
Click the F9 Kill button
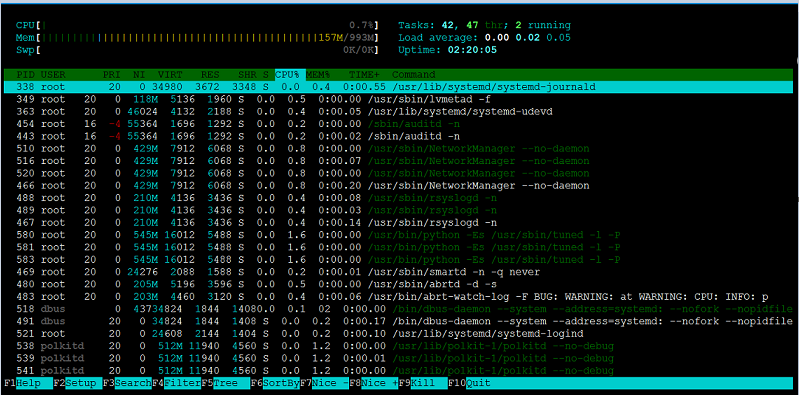pos(423,383)
